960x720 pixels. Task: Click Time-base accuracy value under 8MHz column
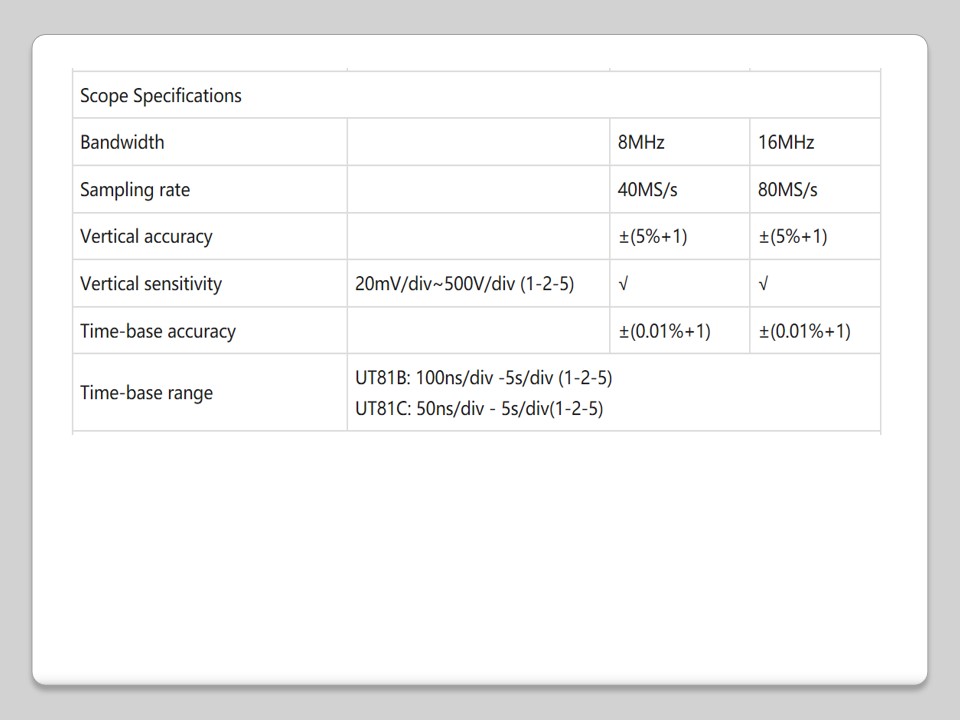(664, 331)
